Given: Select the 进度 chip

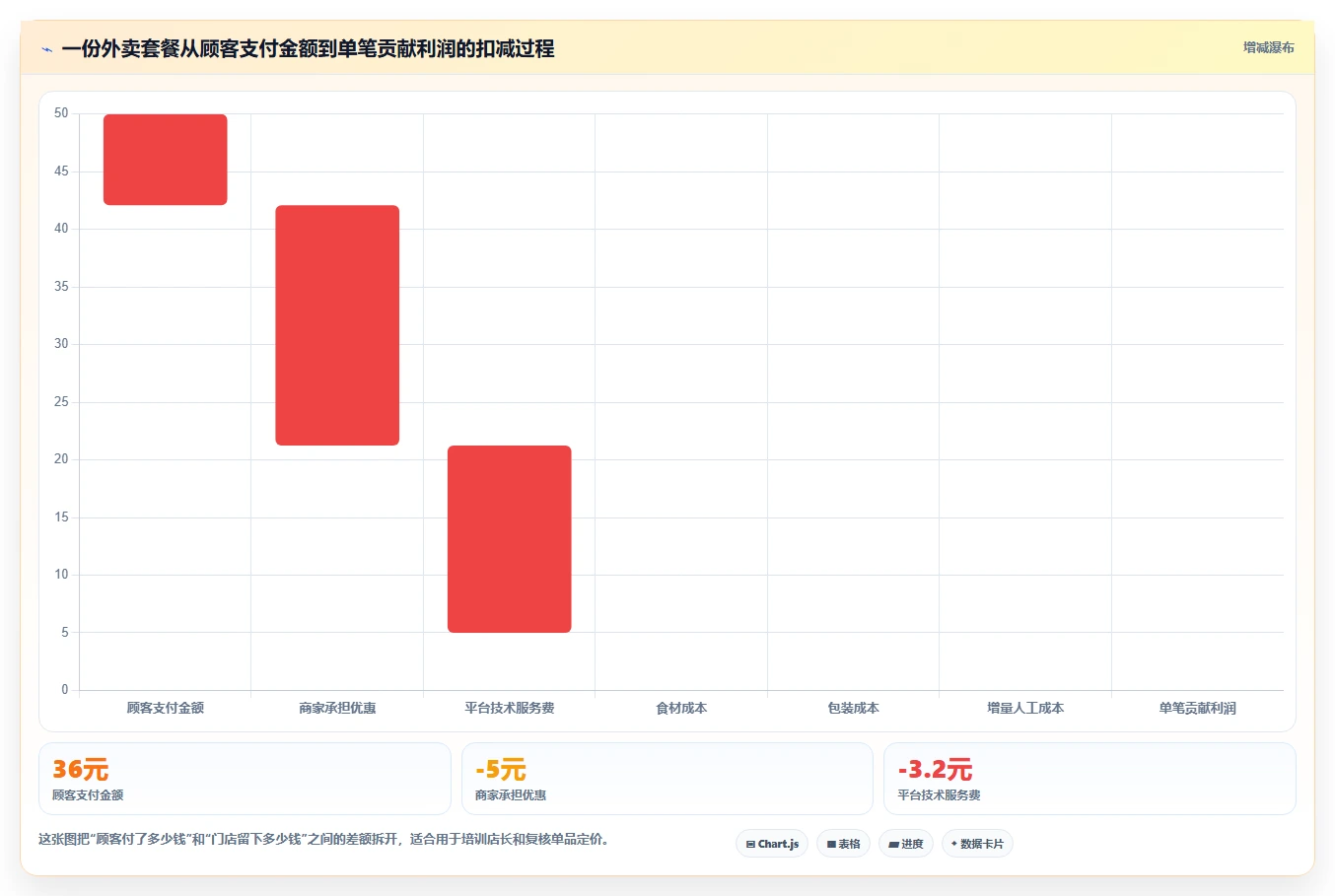Looking at the screenshot, I should click(906, 844).
